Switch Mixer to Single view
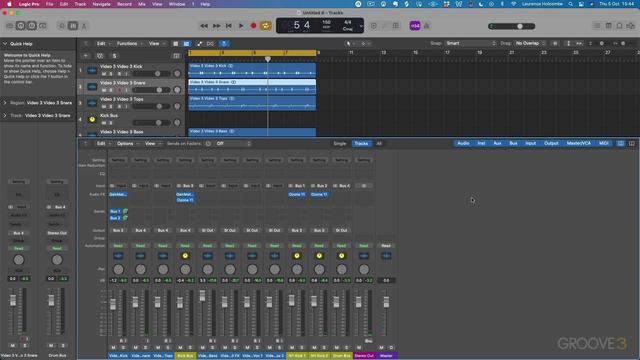Image resolution: width=640 pixels, height=360 pixels. click(340, 144)
